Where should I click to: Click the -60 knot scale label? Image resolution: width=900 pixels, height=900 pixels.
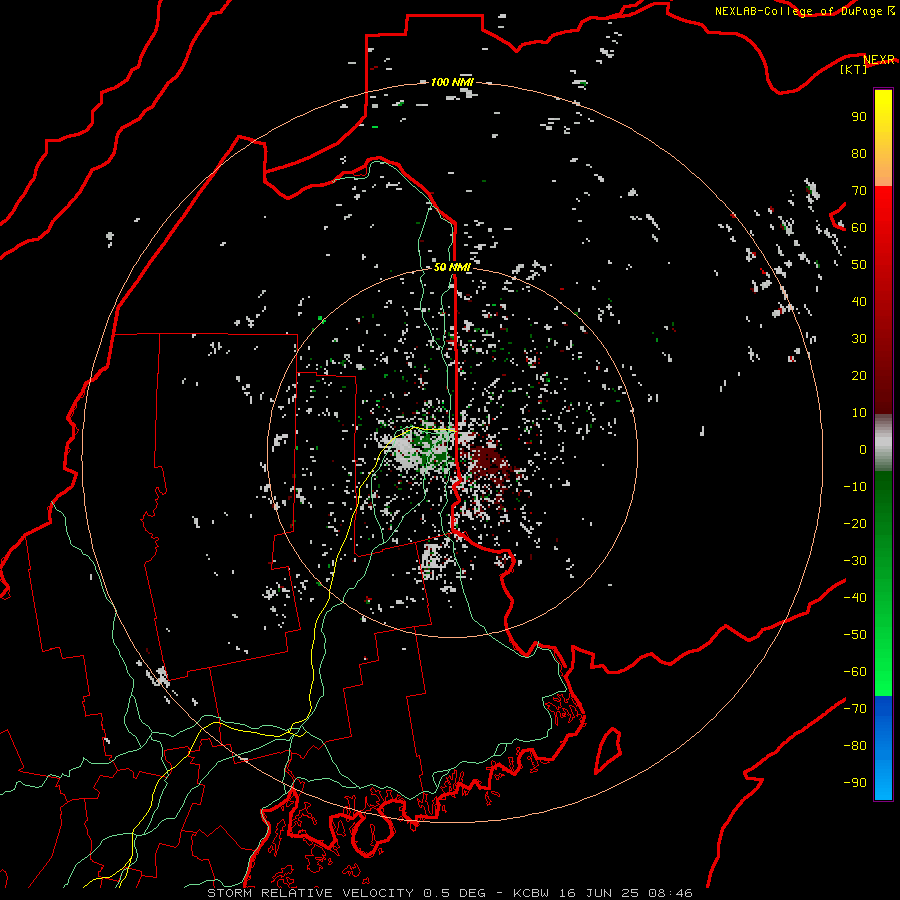[x=855, y=672]
